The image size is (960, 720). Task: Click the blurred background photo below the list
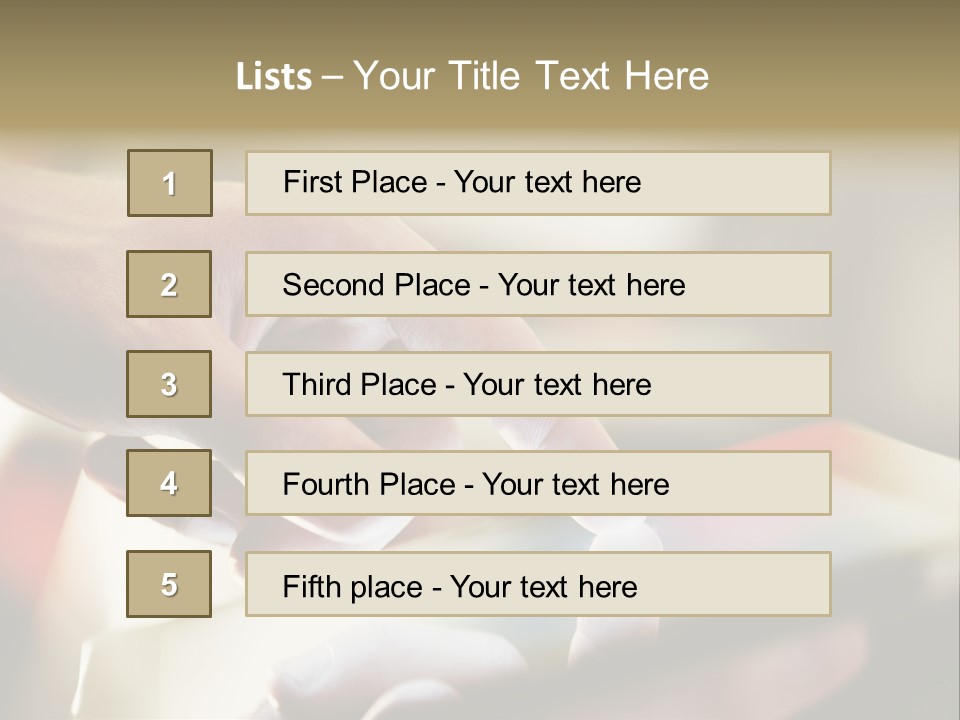pyautogui.click(x=480, y=670)
